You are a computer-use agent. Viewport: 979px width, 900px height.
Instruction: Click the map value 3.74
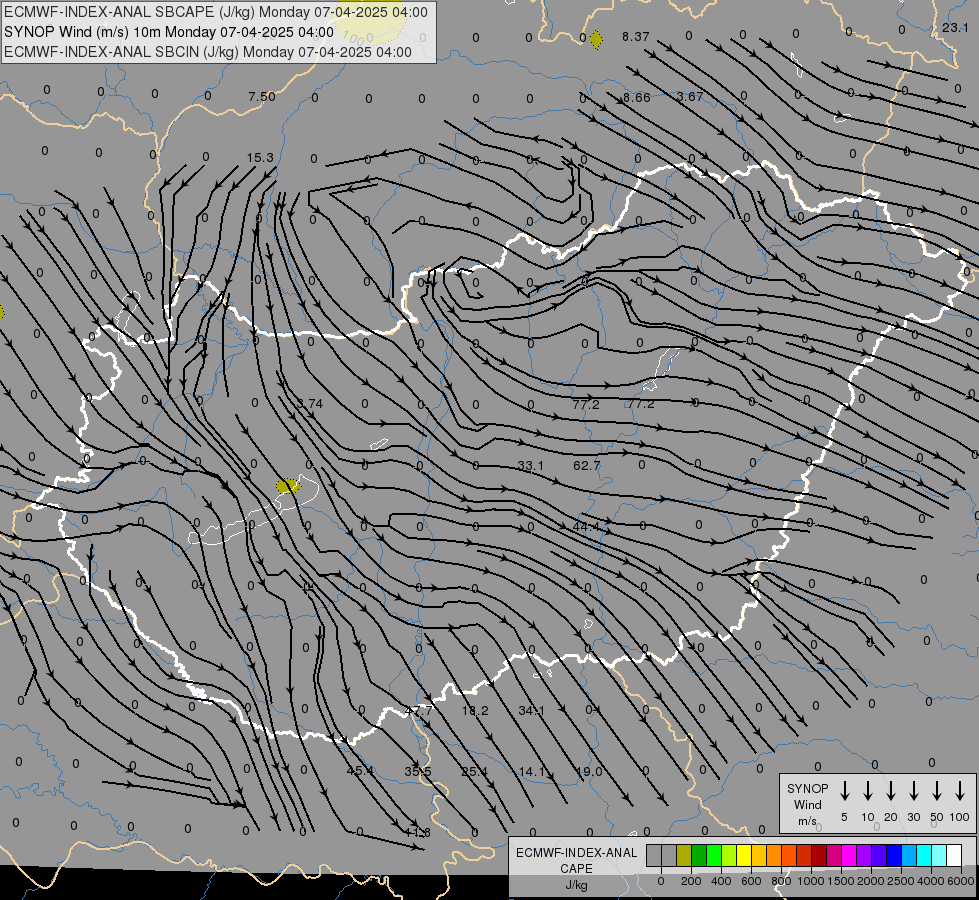click(x=310, y=404)
